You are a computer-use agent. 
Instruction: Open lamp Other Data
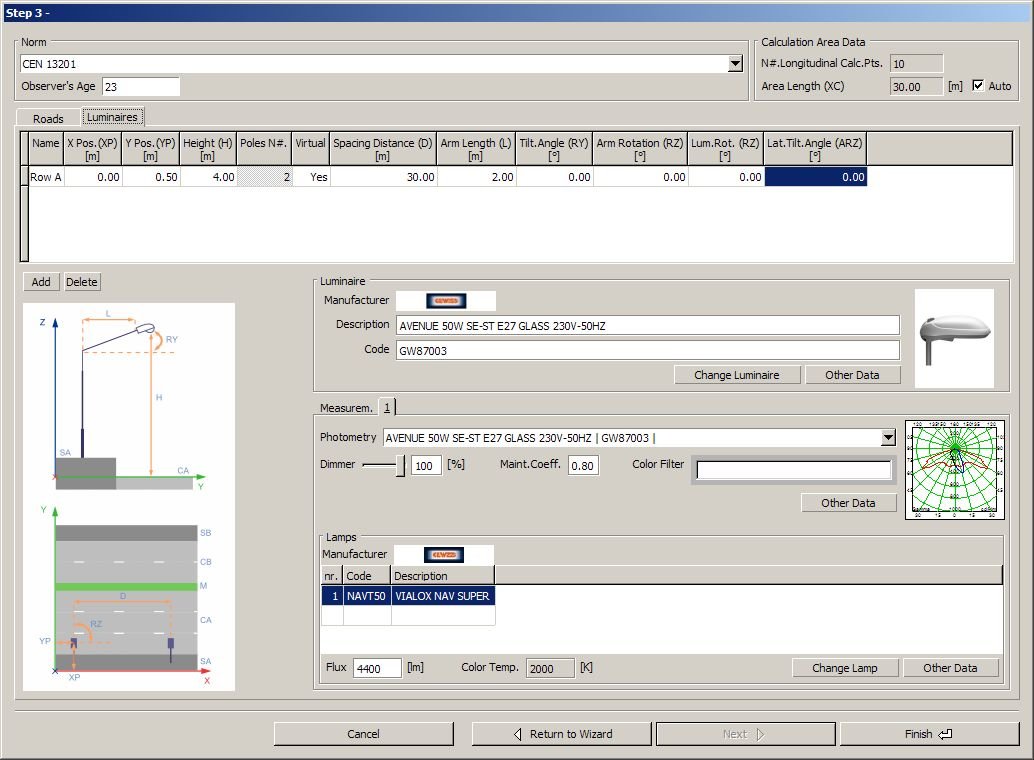tap(950, 668)
